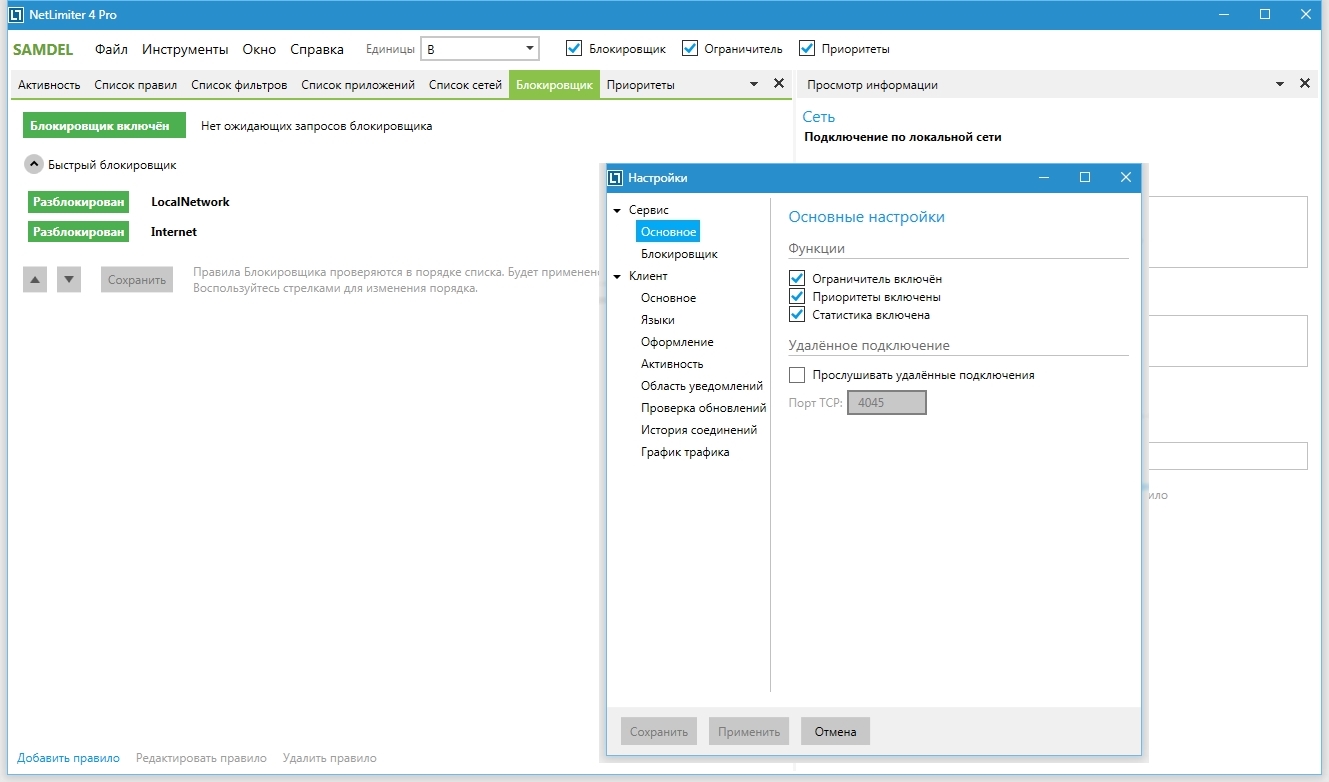Click the Сеть heading in info panel

(819, 116)
